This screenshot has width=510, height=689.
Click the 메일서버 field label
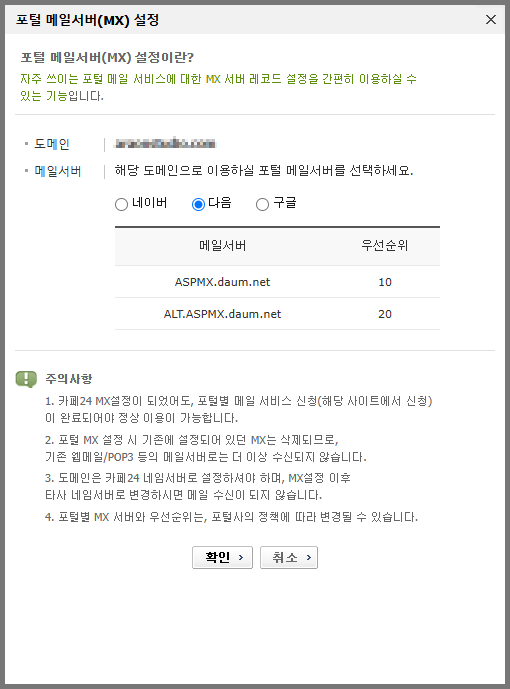[x=58, y=171]
